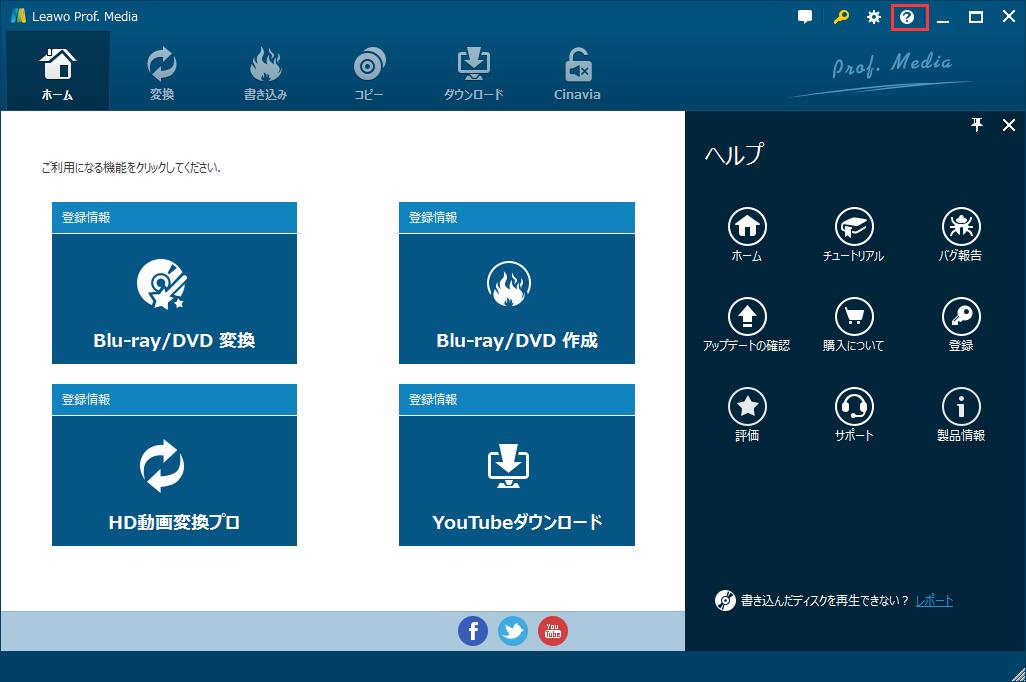Show 製品情報 product info icon
This screenshot has height=682, width=1026.
[960, 407]
